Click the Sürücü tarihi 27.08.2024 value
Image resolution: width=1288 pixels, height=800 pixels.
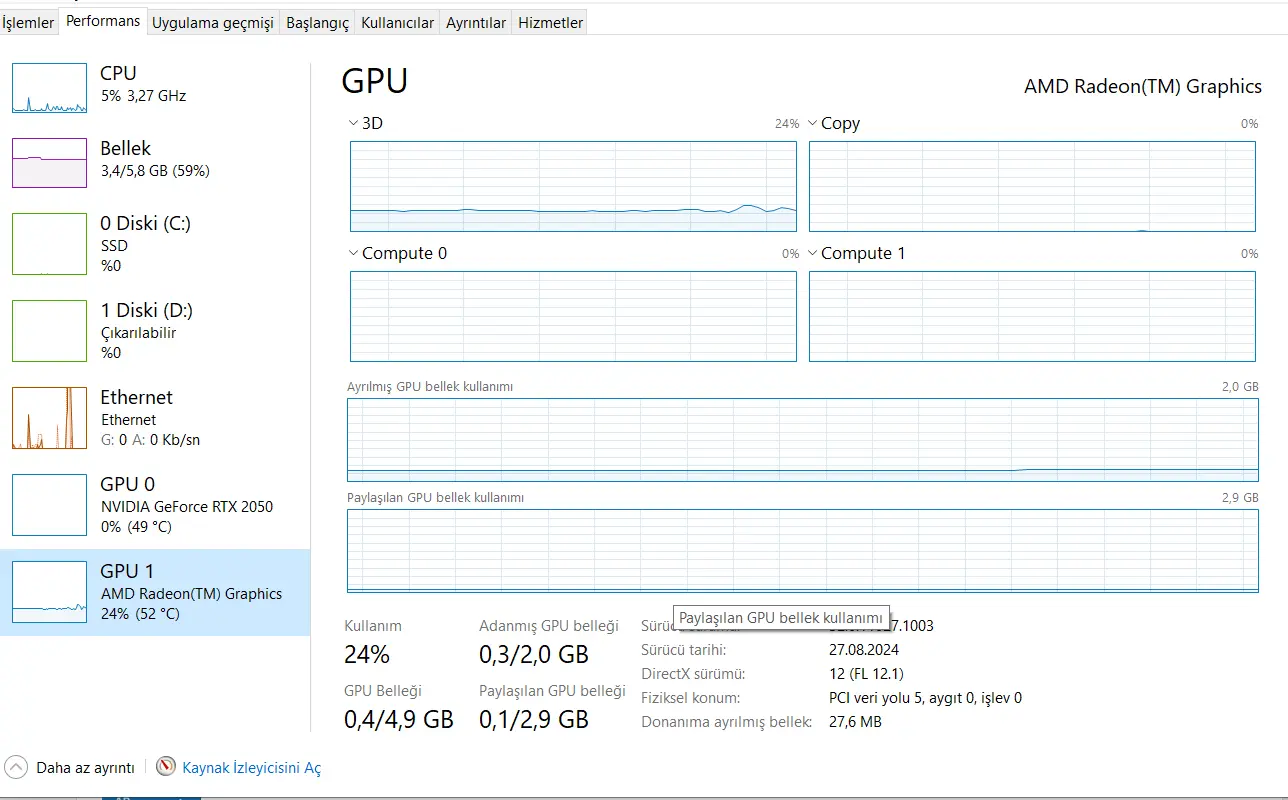[866, 650]
